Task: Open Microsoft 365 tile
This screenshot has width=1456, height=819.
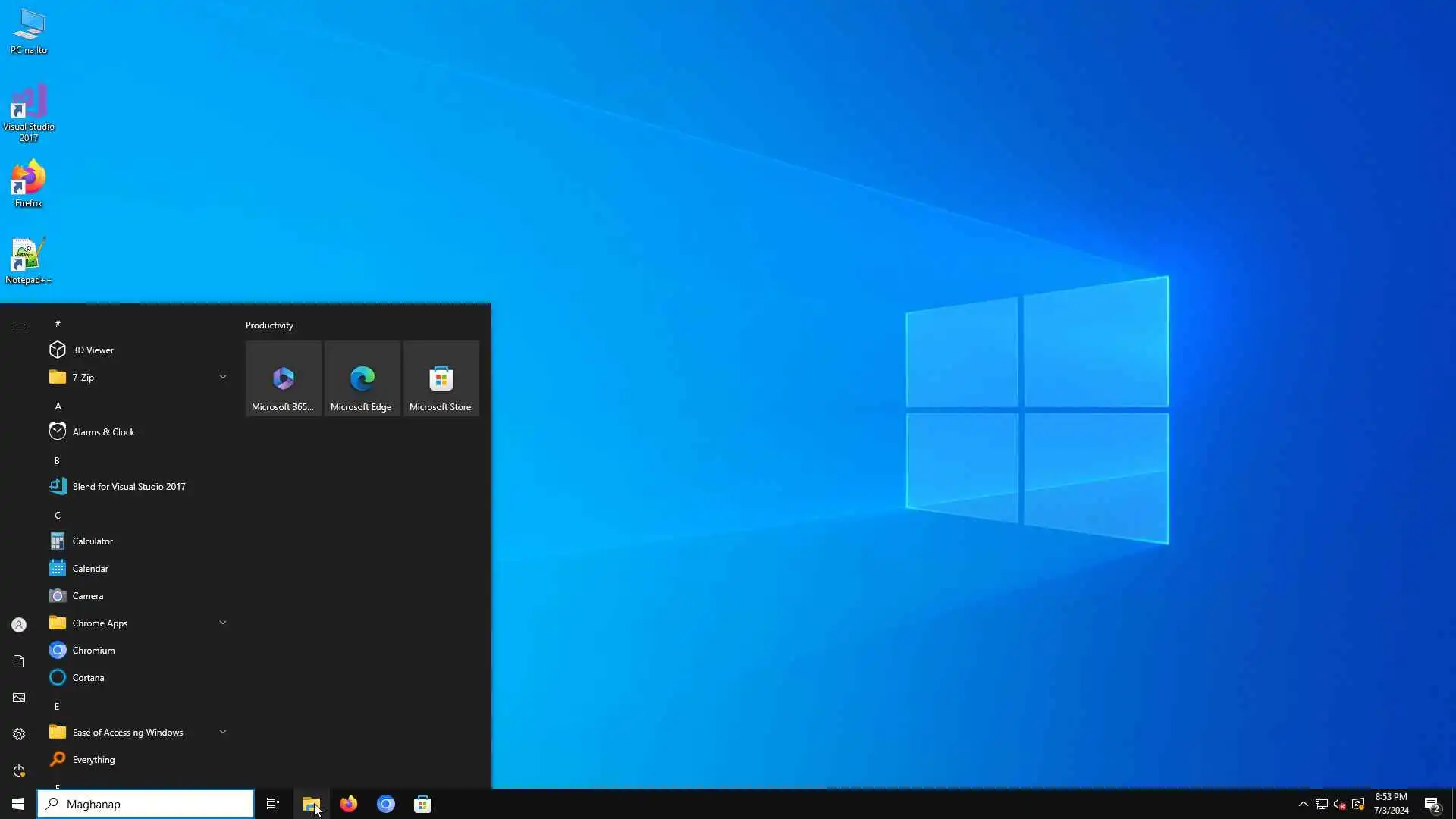Action: (283, 378)
